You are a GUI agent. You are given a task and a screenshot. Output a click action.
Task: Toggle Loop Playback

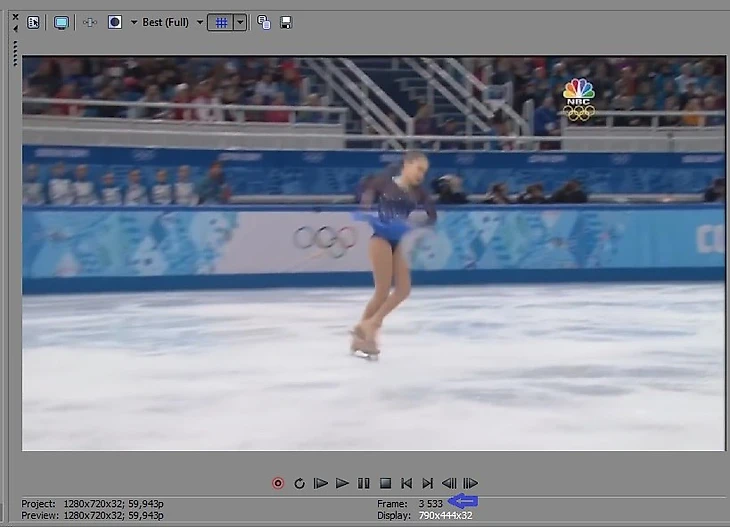pyautogui.click(x=299, y=483)
